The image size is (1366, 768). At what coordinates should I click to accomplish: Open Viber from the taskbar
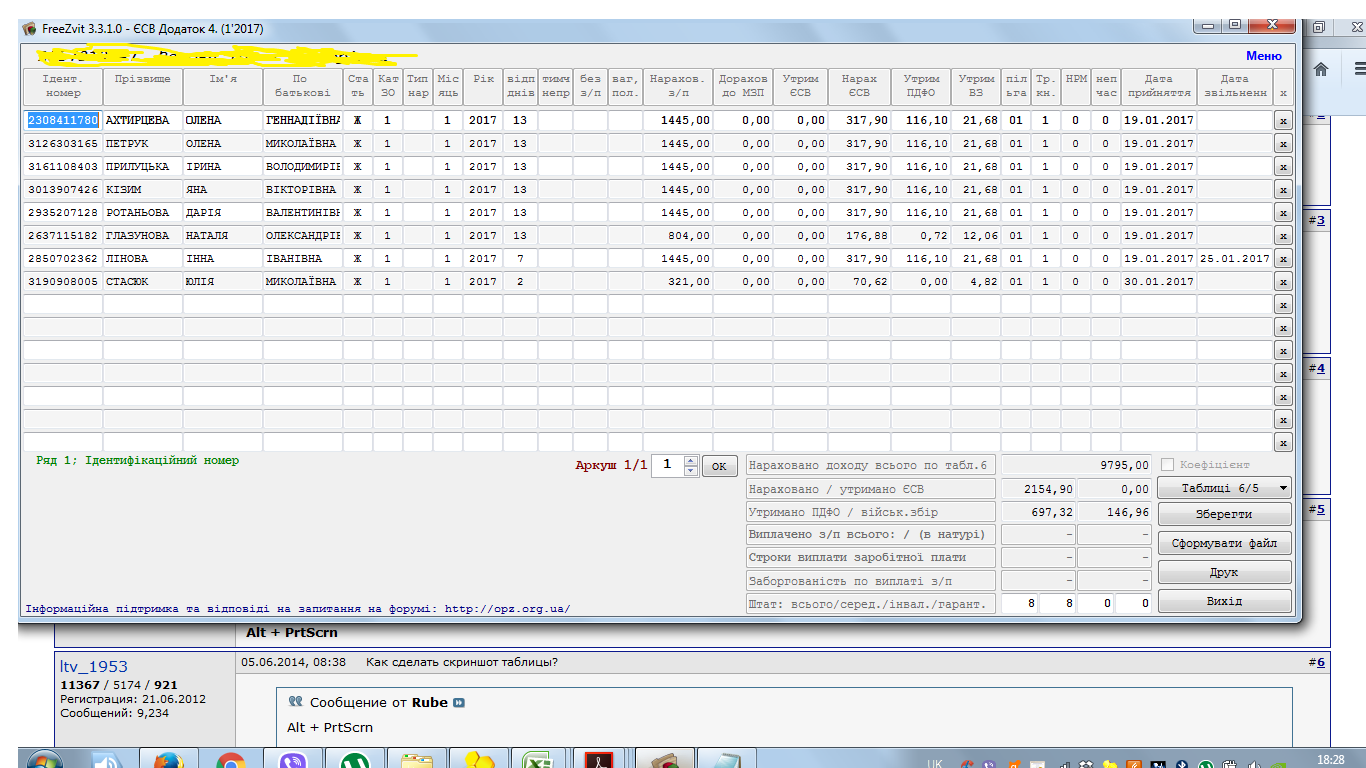pyautogui.click(x=291, y=761)
